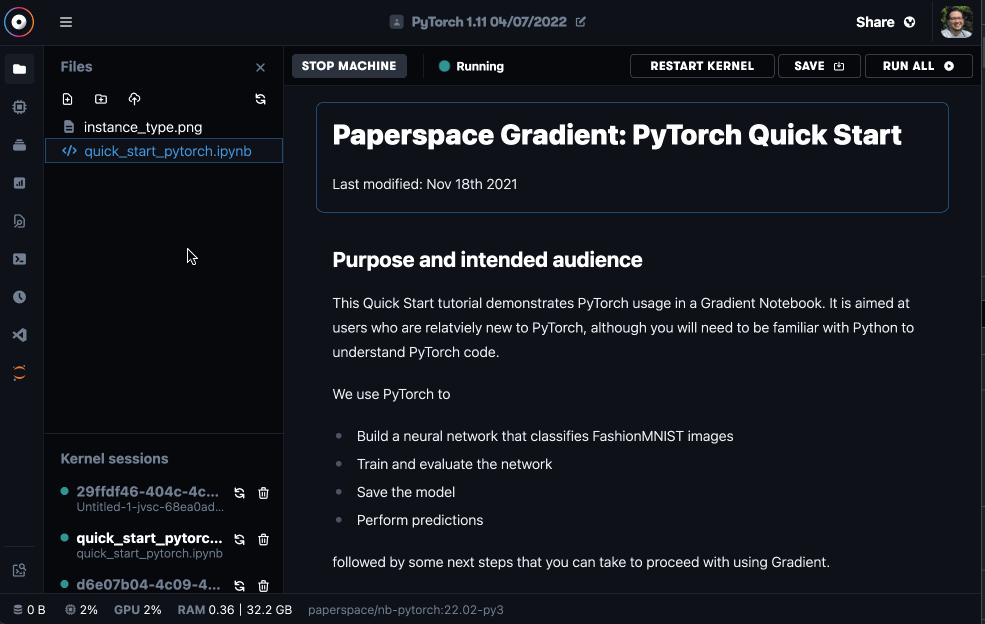Click Purpose and intended audience heading
Image resolution: width=985 pixels, height=624 pixels.
click(x=487, y=260)
